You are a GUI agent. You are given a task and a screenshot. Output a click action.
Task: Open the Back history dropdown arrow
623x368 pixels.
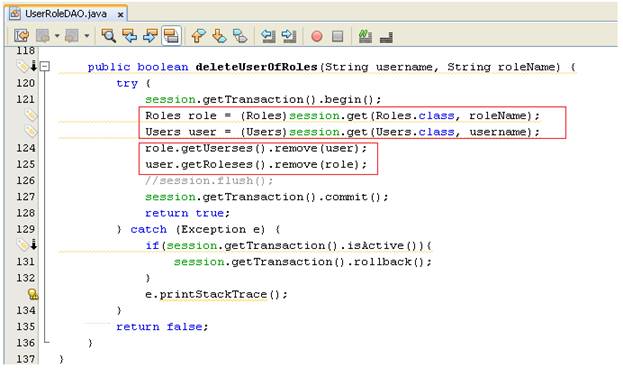click(57, 36)
